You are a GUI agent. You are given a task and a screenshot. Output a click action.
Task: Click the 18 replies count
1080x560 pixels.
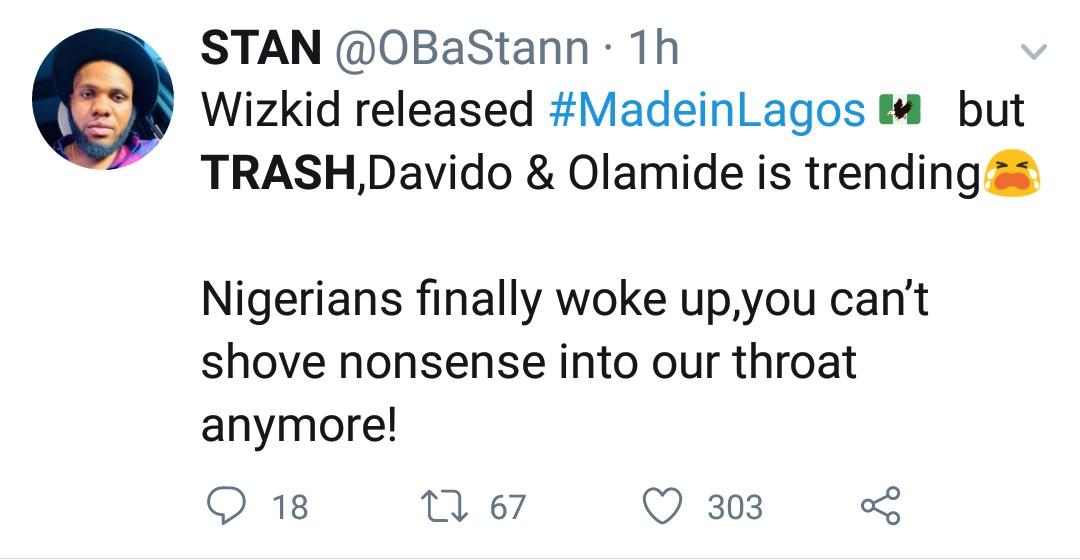[x=290, y=508]
